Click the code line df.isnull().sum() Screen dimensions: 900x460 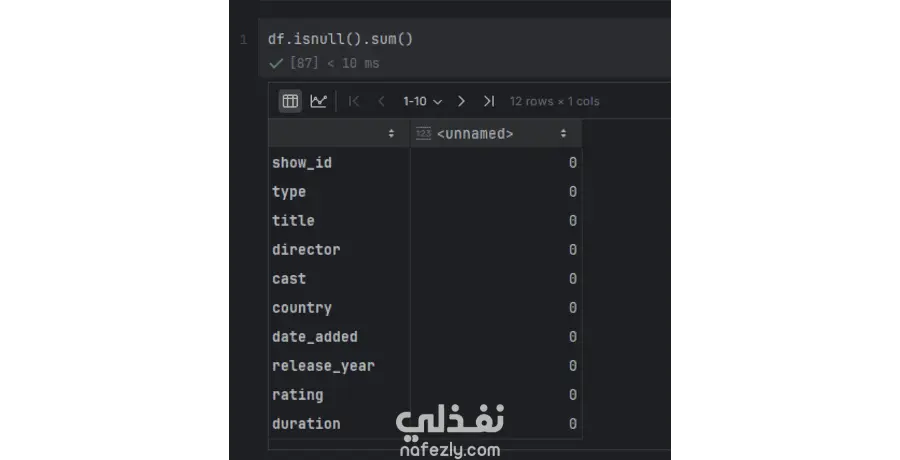pyautogui.click(x=340, y=39)
